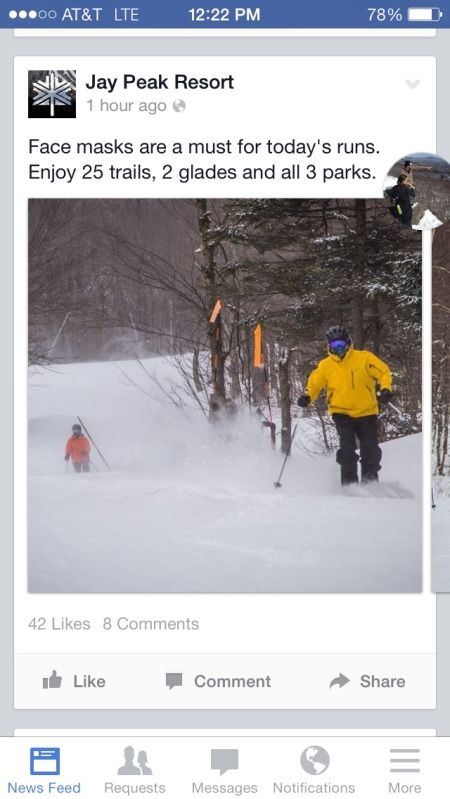Open the More menu tab
This screenshot has height=799, width=450.
coord(405,769)
